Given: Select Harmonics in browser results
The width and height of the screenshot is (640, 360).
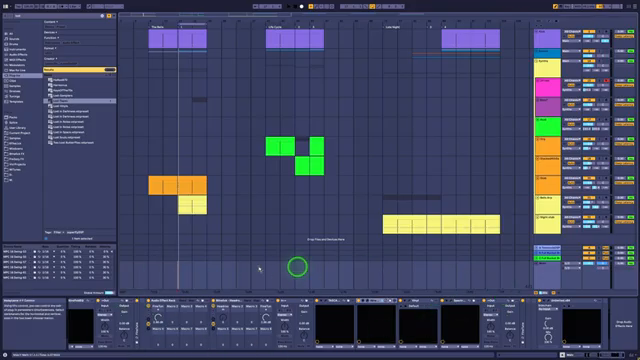Looking at the screenshot, I should pos(60,85).
